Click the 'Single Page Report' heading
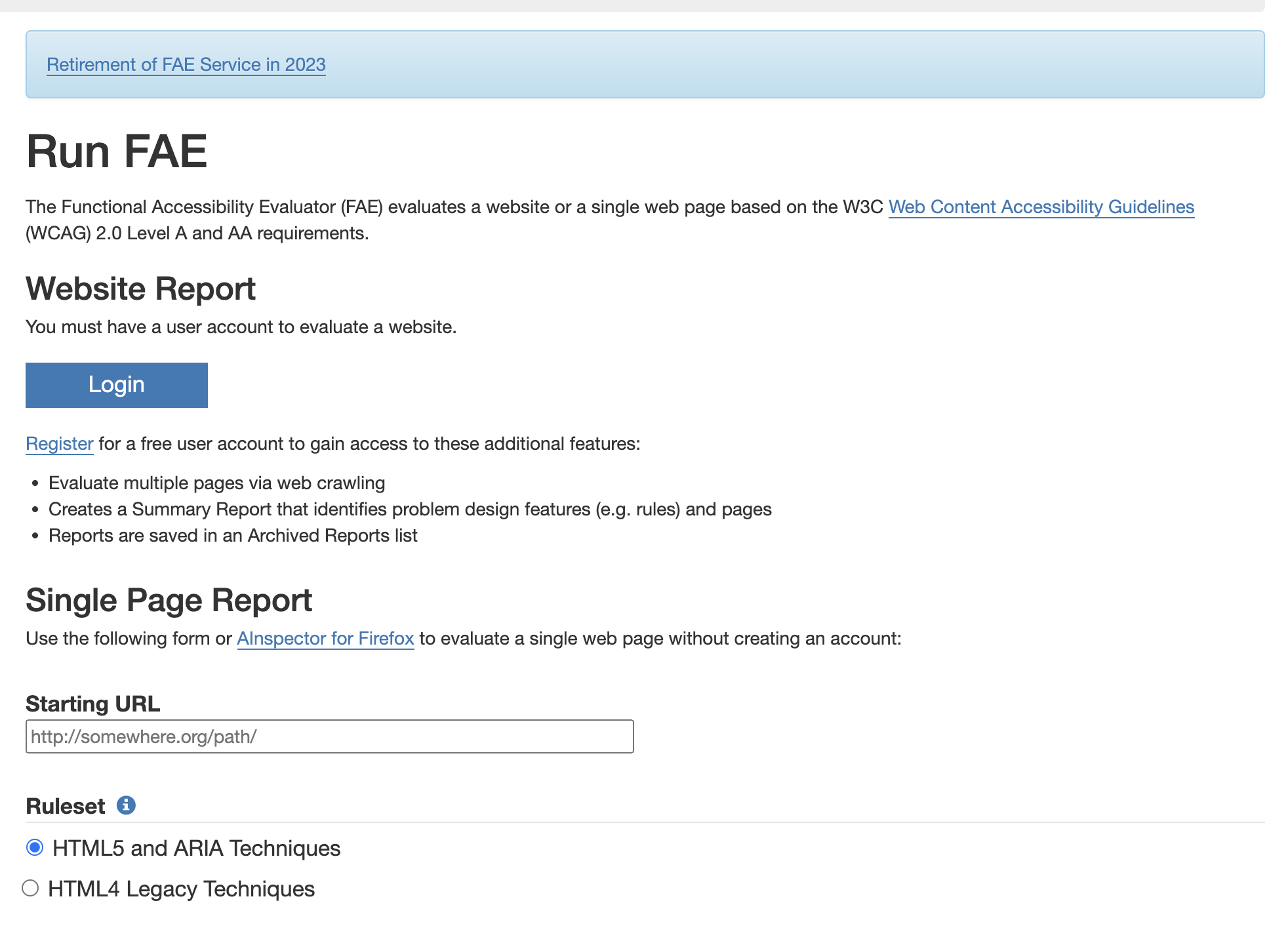The height and width of the screenshot is (943, 1288). [x=169, y=600]
